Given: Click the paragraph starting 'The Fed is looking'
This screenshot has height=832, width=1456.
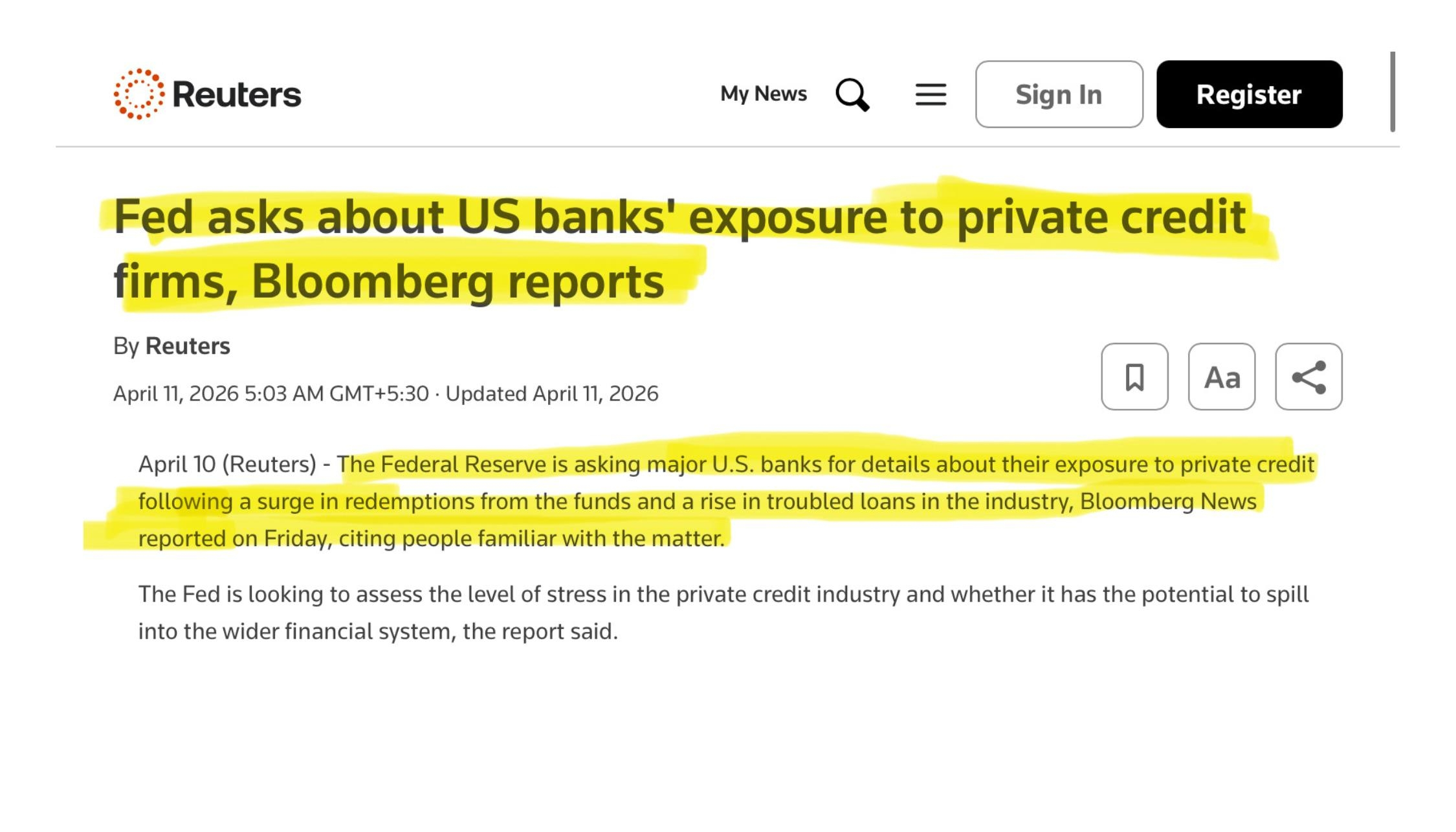Looking at the screenshot, I should coord(723,613).
